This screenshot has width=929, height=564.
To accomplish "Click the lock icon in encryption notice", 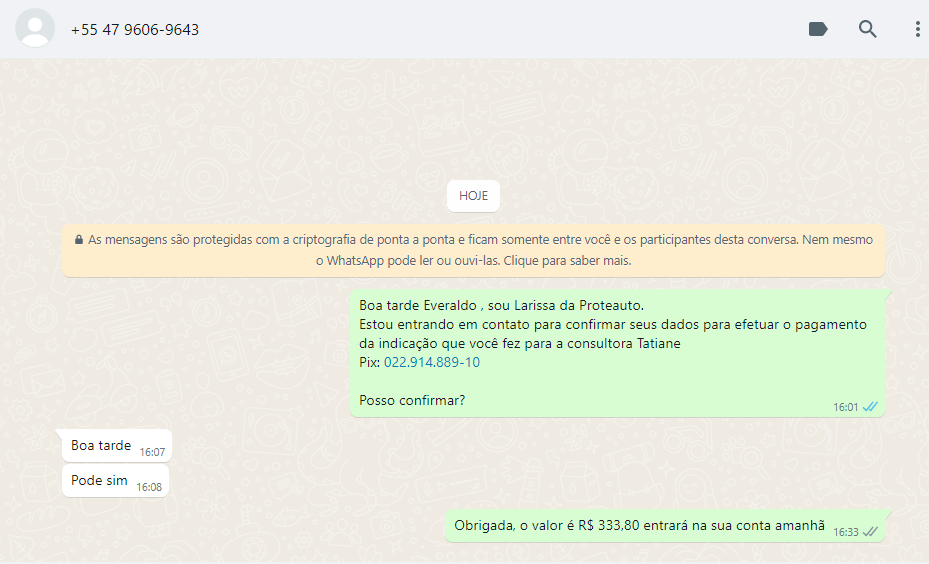I will (78, 240).
